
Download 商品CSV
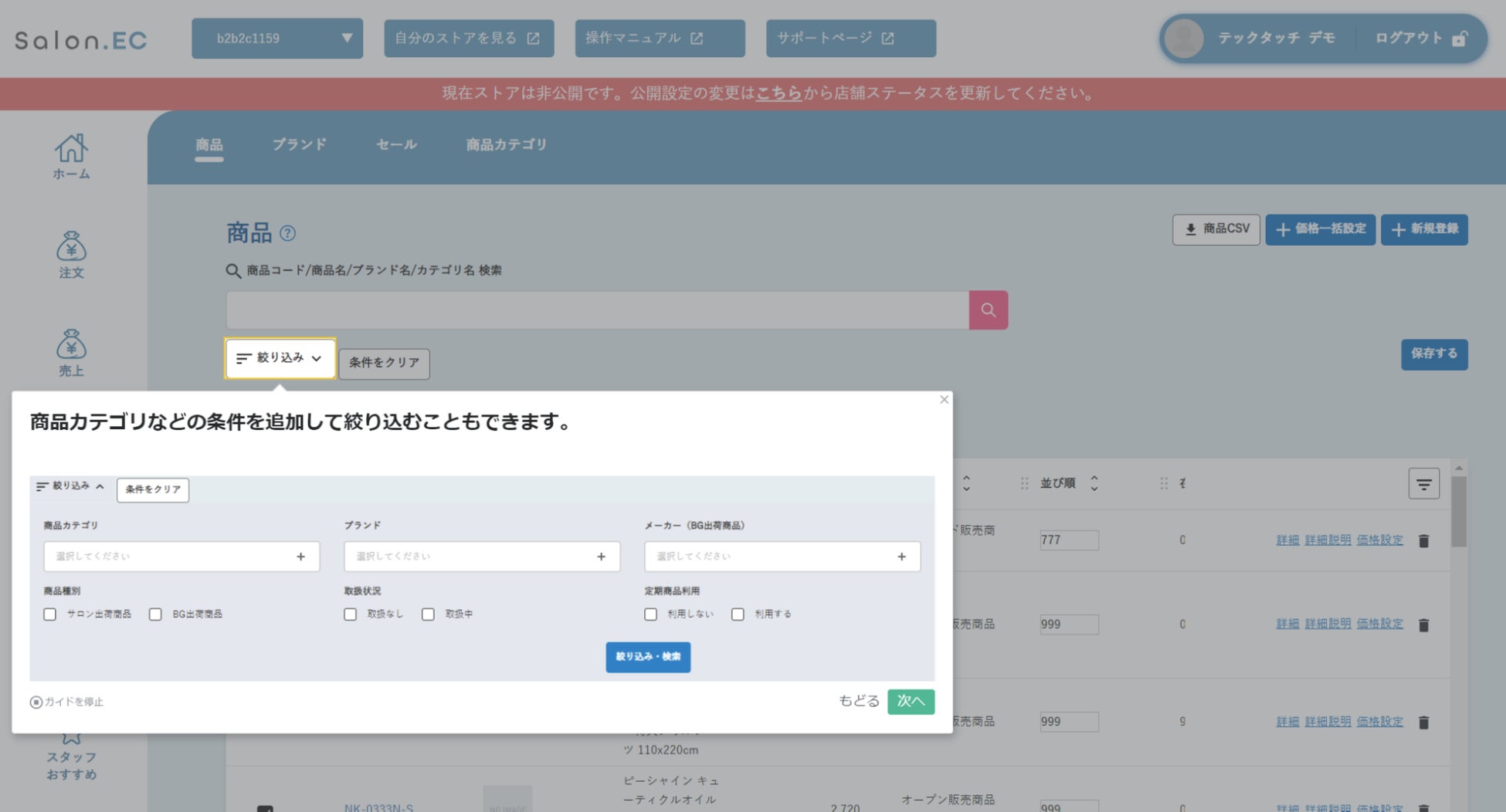pos(1216,229)
